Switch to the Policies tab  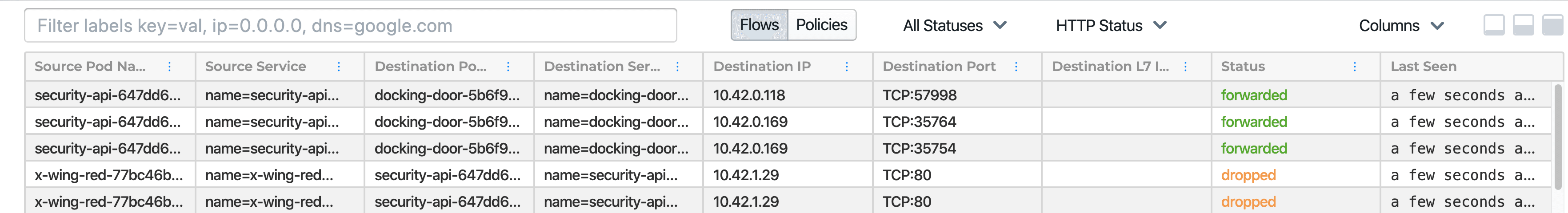822,25
